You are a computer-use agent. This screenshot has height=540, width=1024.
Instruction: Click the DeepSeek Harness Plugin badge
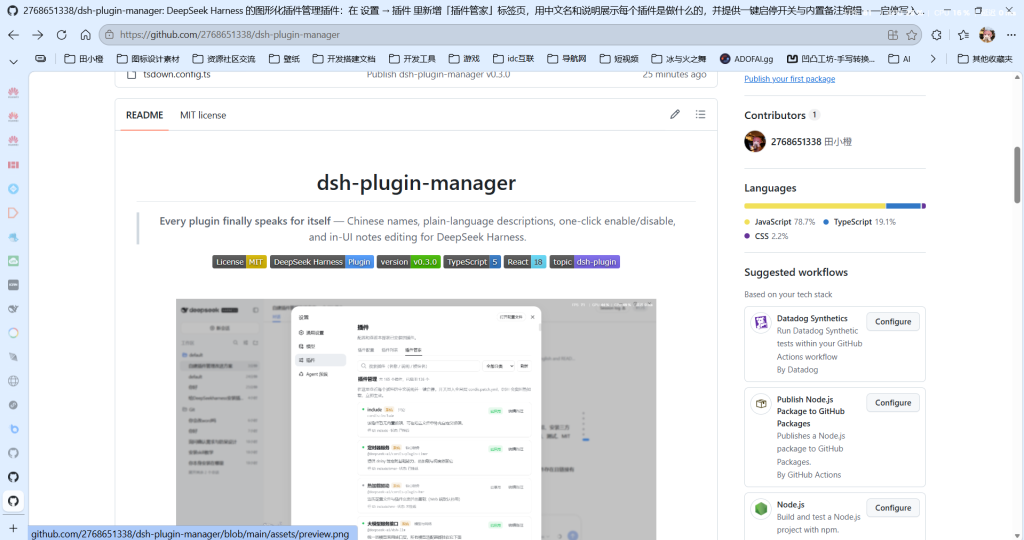point(322,262)
